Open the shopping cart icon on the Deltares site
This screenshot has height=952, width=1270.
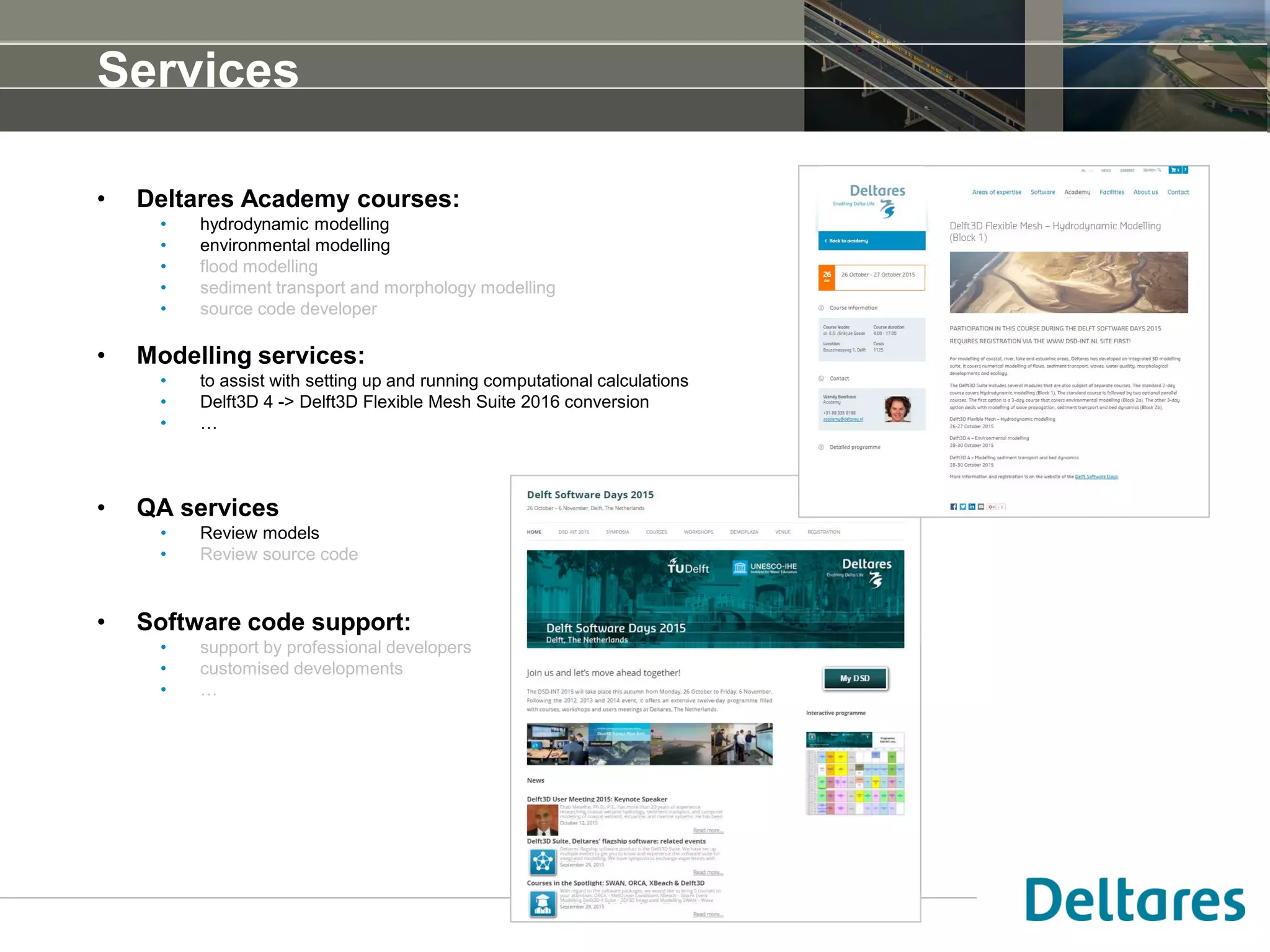coord(1175,170)
